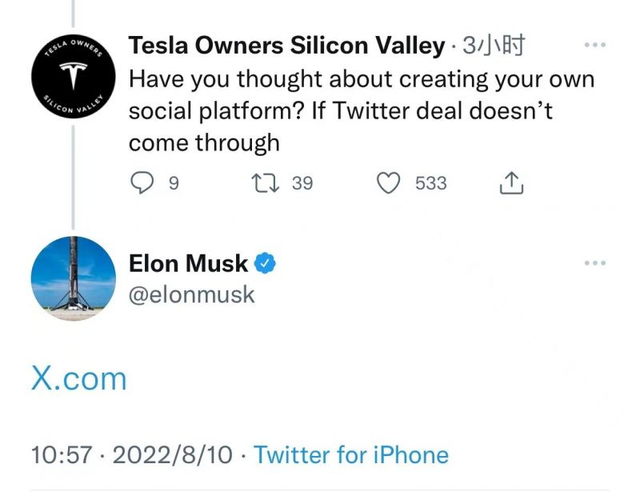View the 533 likes count
The height and width of the screenshot is (492, 640).
point(431,183)
